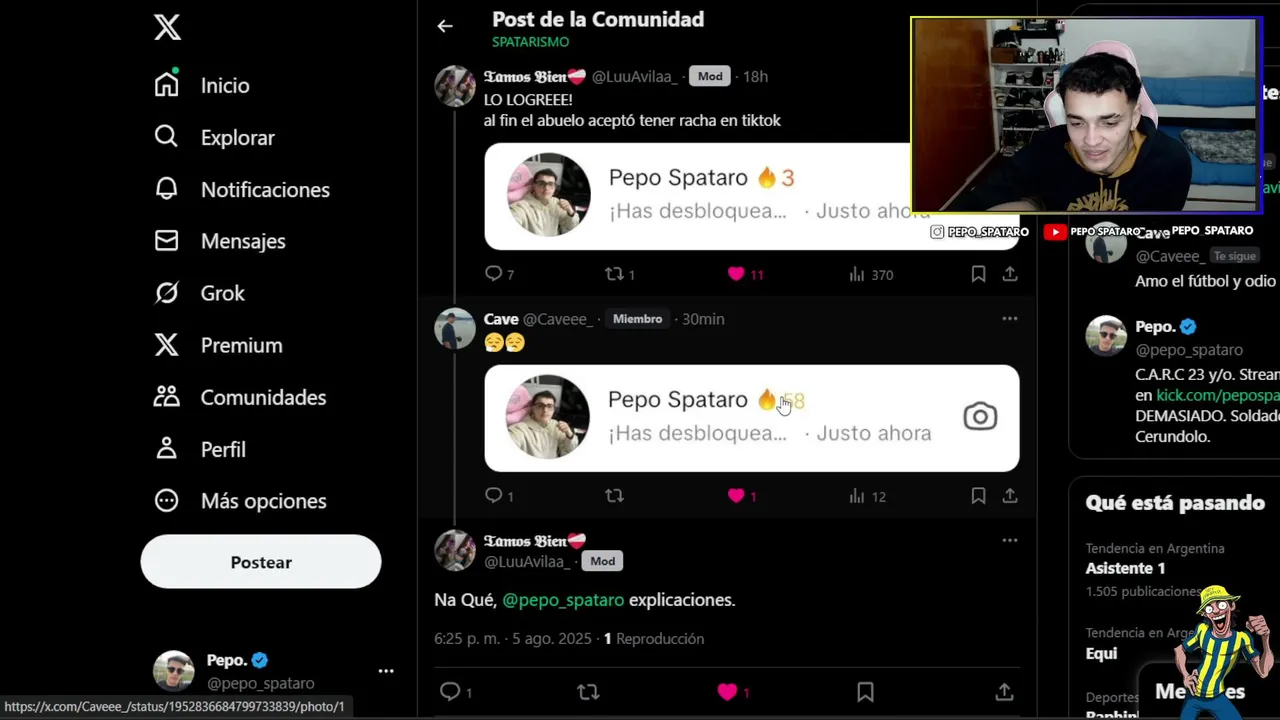Image resolution: width=1280 pixels, height=720 pixels.
Task: Open more options on the main post
Action: tap(1010, 541)
